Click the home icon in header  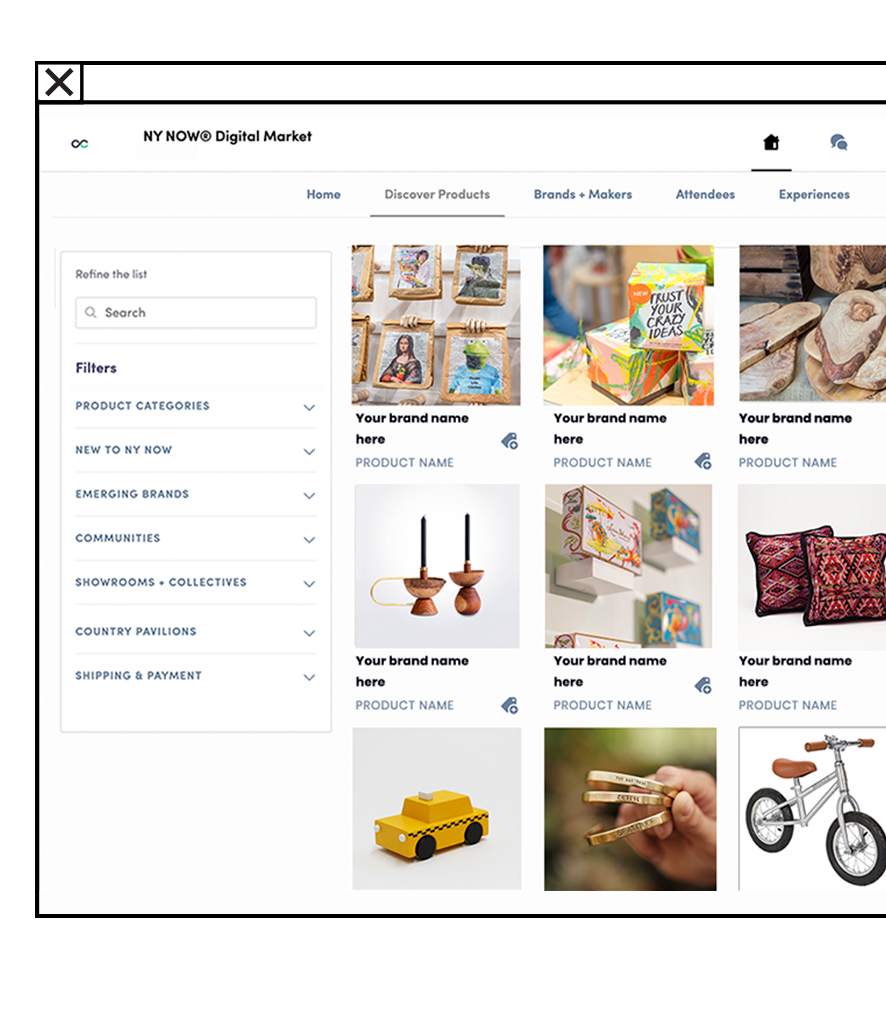coord(771,142)
